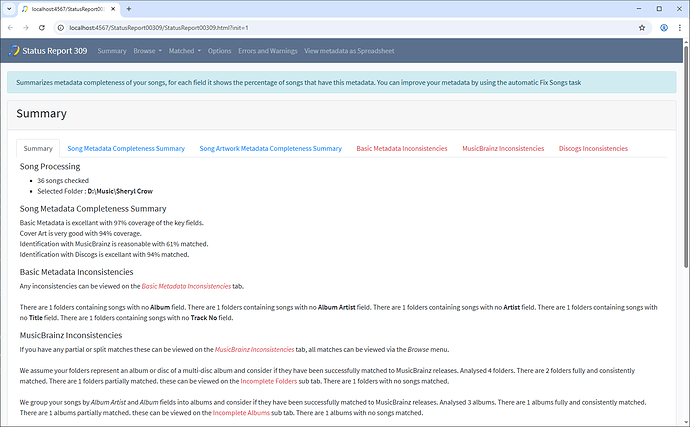Minimize the browser window
Image resolution: width=690 pixels, height=427 pixels.
pos(639,9)
